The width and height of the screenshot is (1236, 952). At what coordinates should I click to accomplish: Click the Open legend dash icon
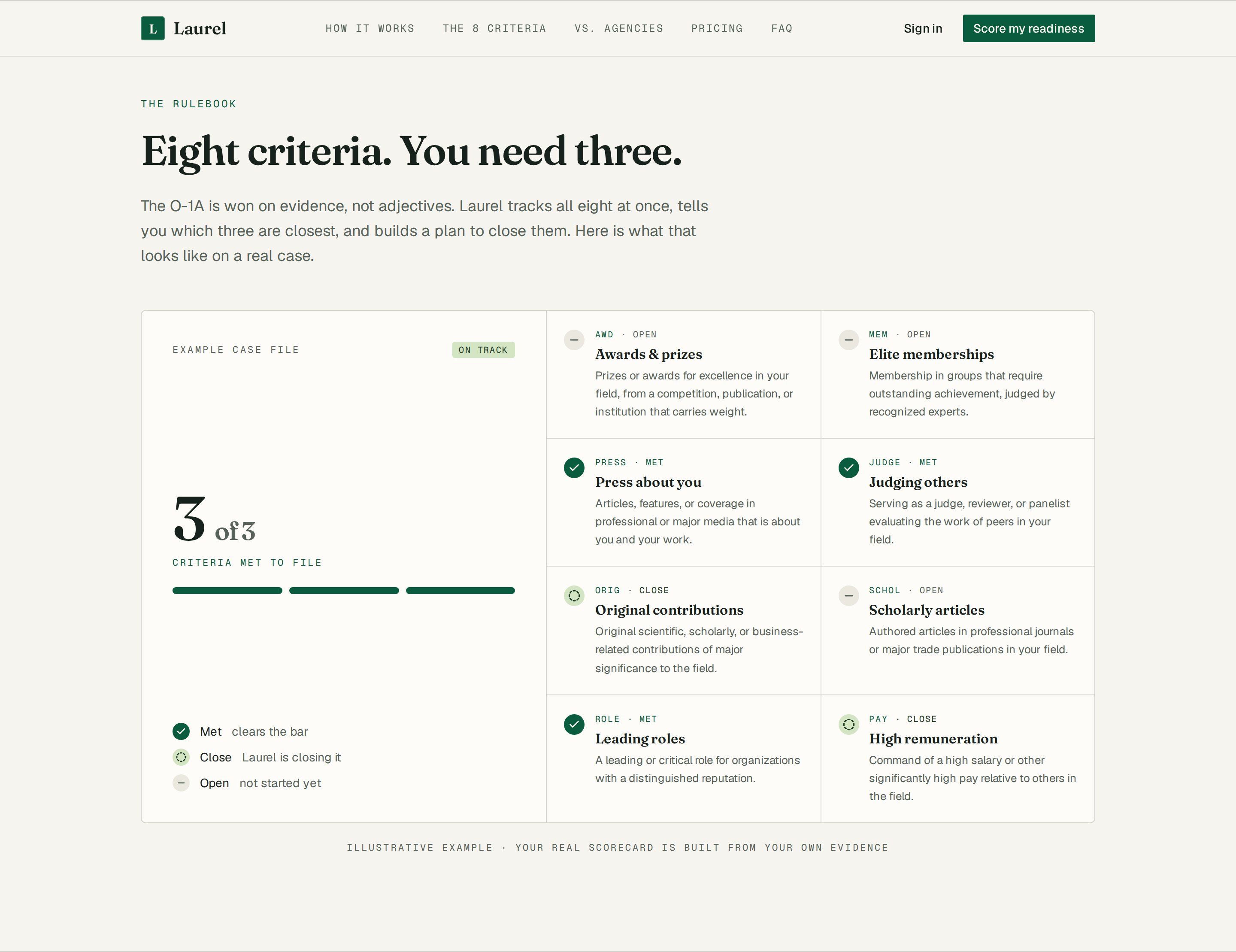pyautogui.click(x=181, y=783)
